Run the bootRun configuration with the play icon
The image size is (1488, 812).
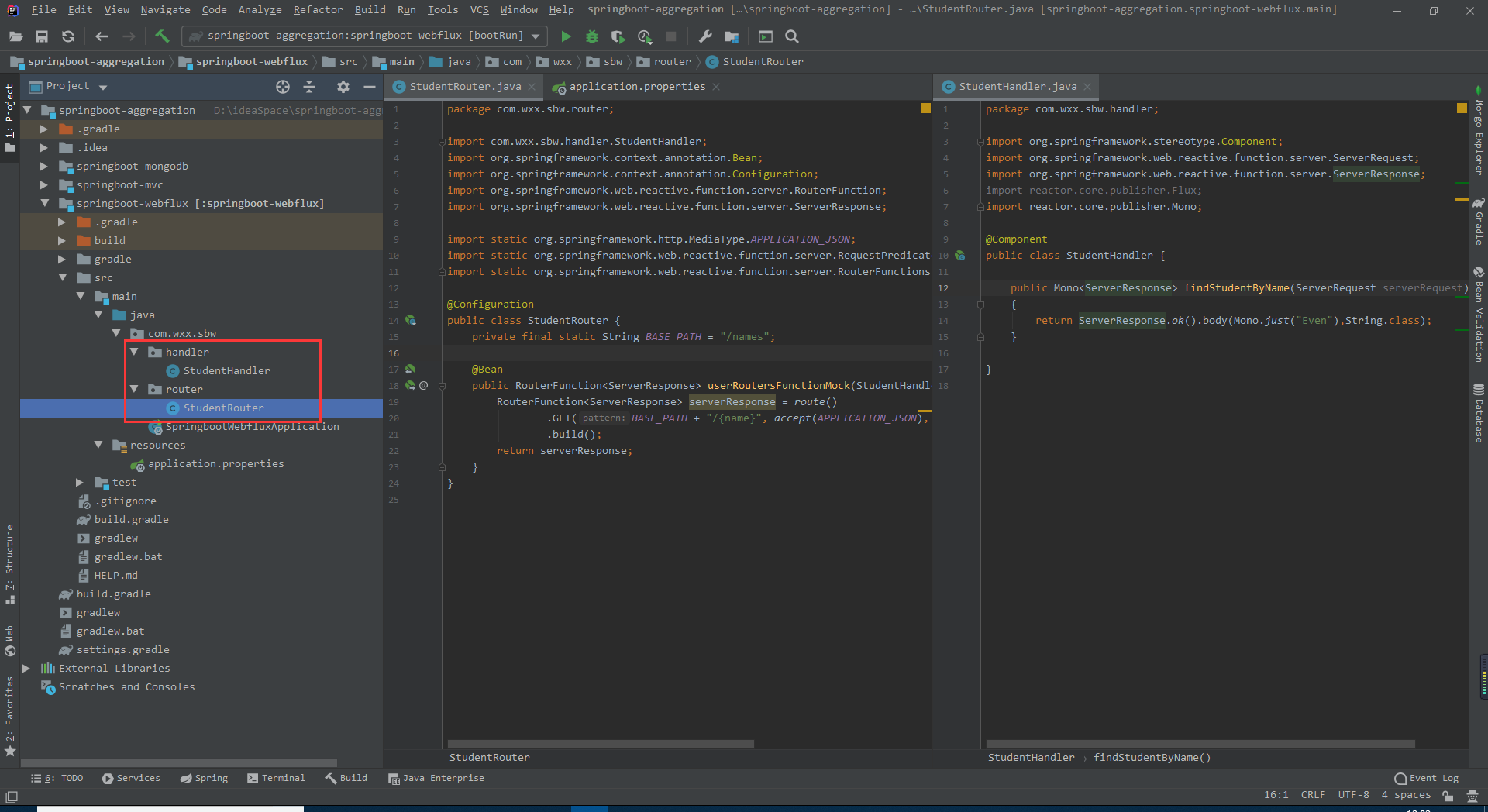tap(566, 36)
